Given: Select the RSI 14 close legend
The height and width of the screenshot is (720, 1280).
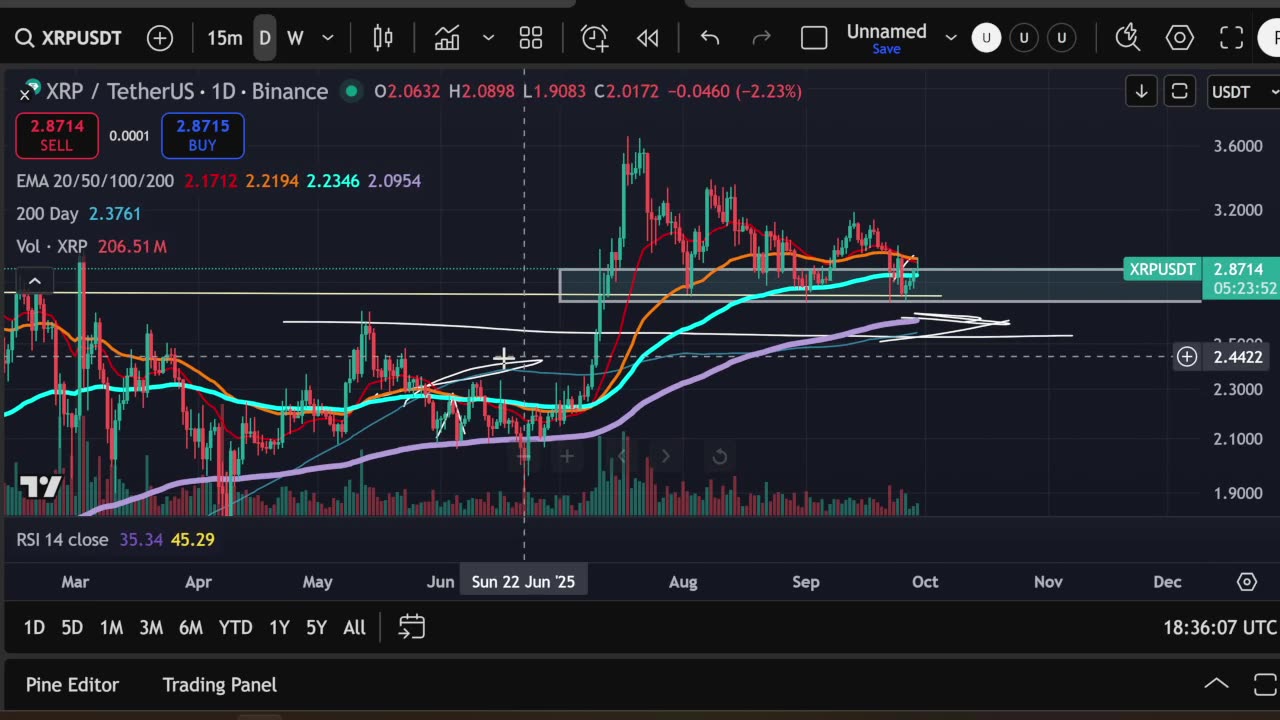Looking at the screenshot, I should [62, 540].
